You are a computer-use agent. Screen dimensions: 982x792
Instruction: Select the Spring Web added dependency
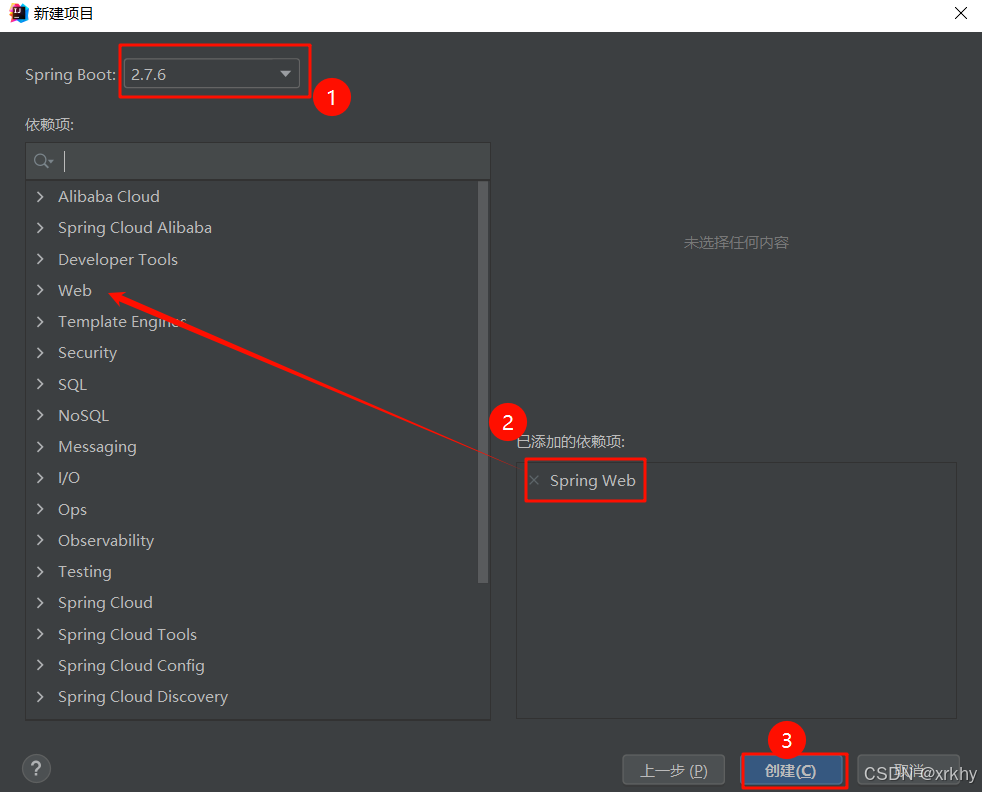[x=592, y=481]
